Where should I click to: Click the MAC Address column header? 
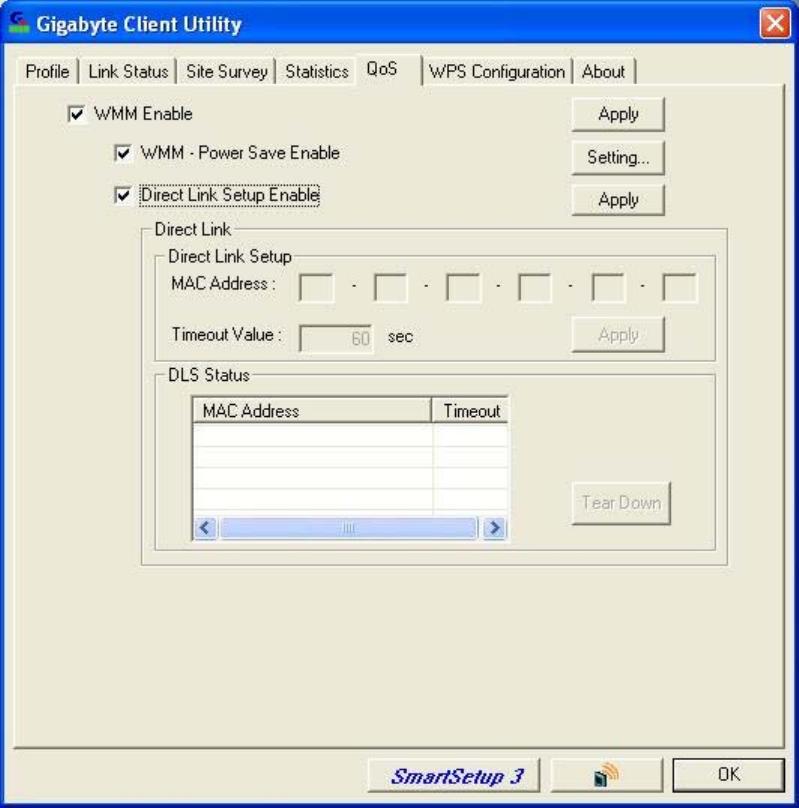coord(312,411)
